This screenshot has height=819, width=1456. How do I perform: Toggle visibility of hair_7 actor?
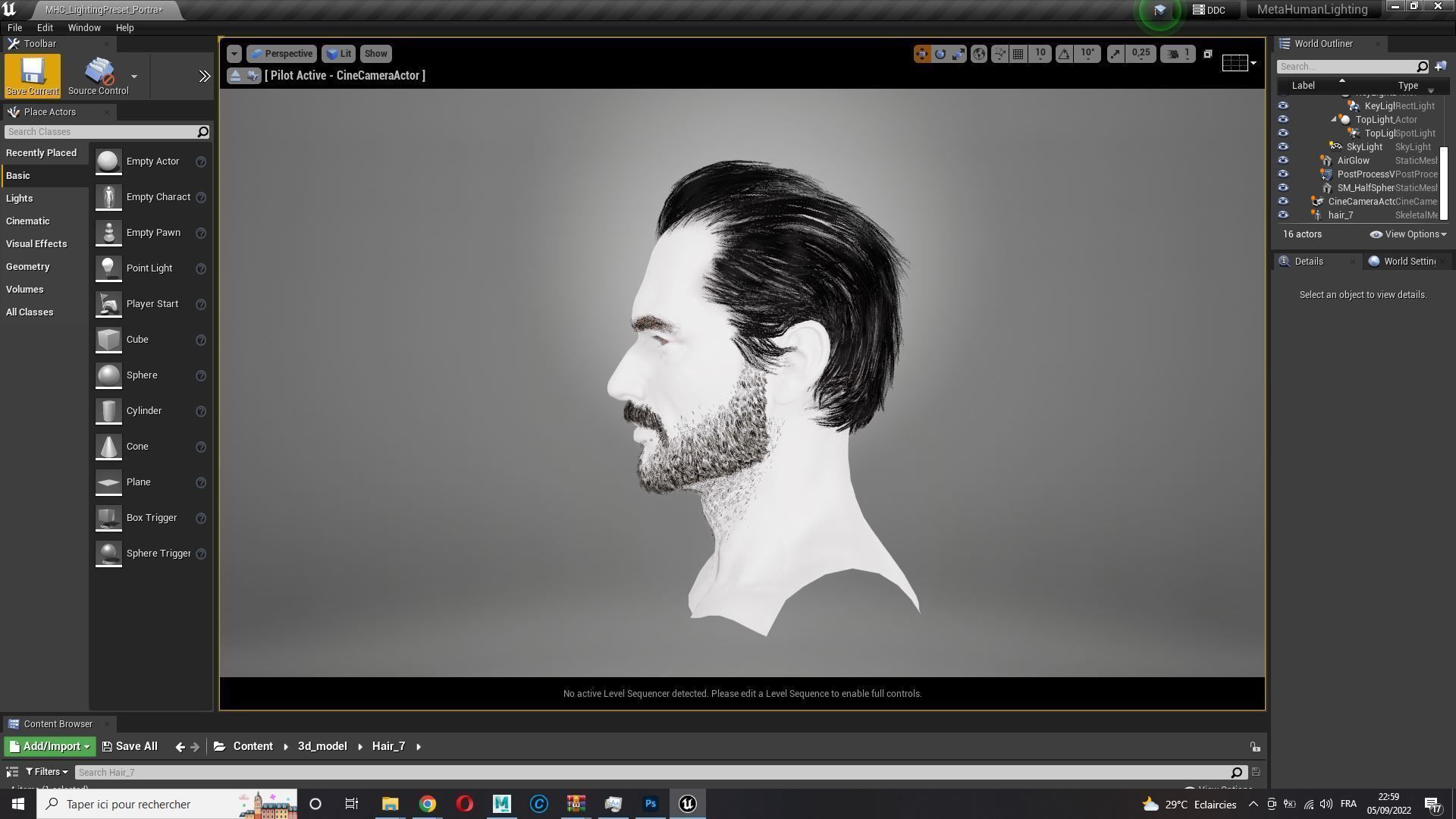[1283, 215]
